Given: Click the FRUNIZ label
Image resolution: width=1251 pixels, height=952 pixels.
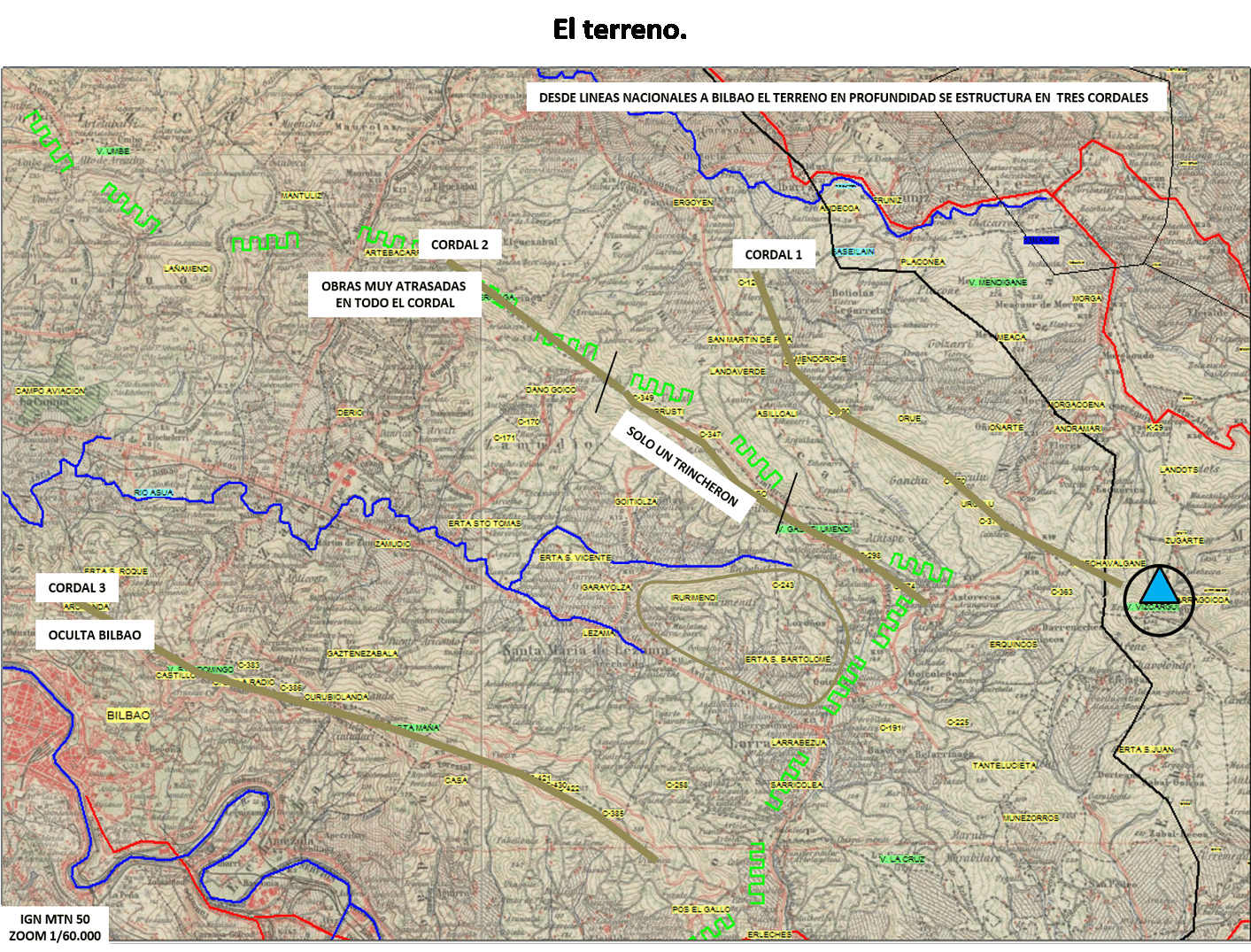Looking at the screenshot, I should pyautogui.click(x=888, y=201).
